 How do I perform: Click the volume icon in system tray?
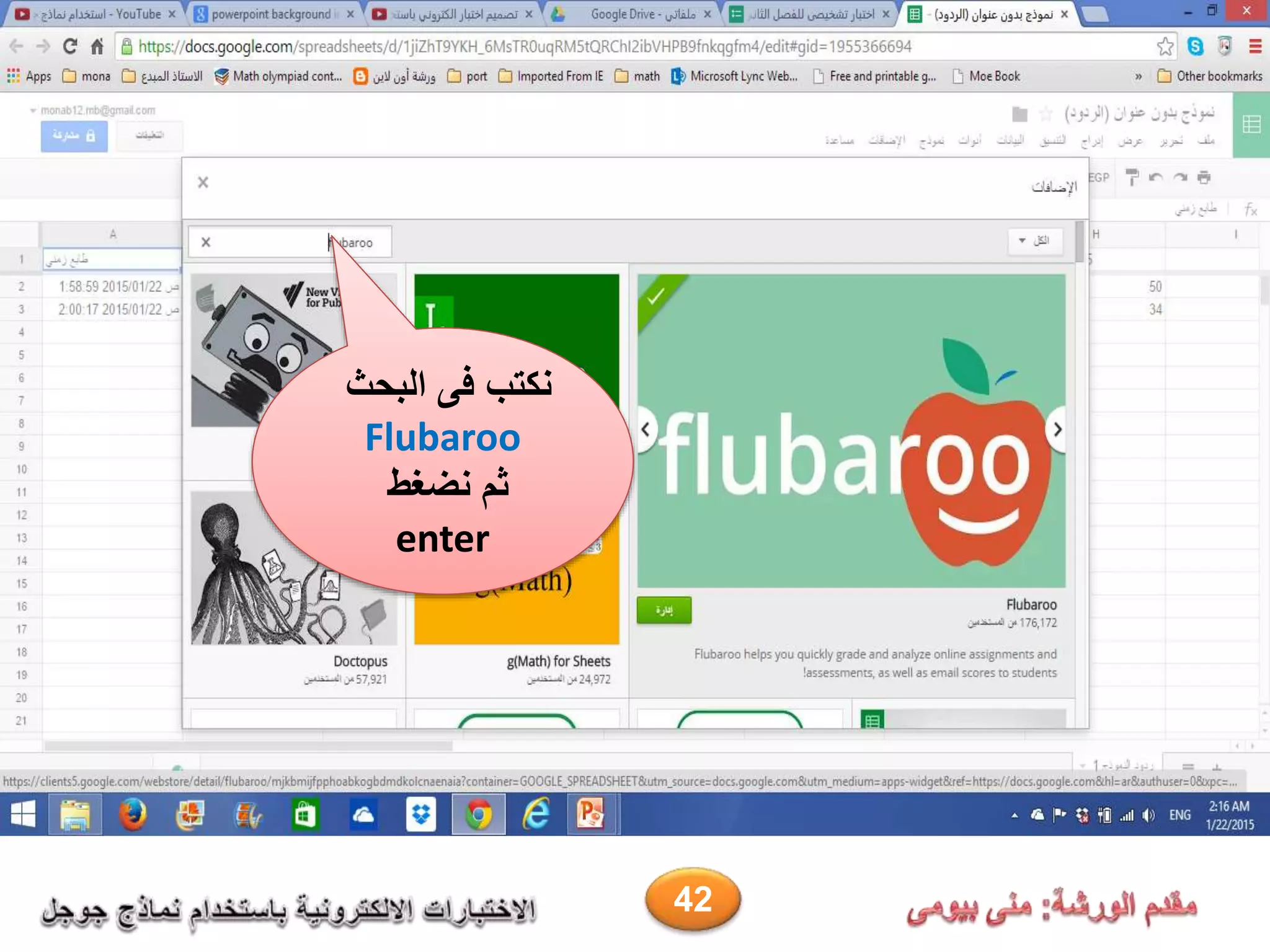coord(1149,815)
